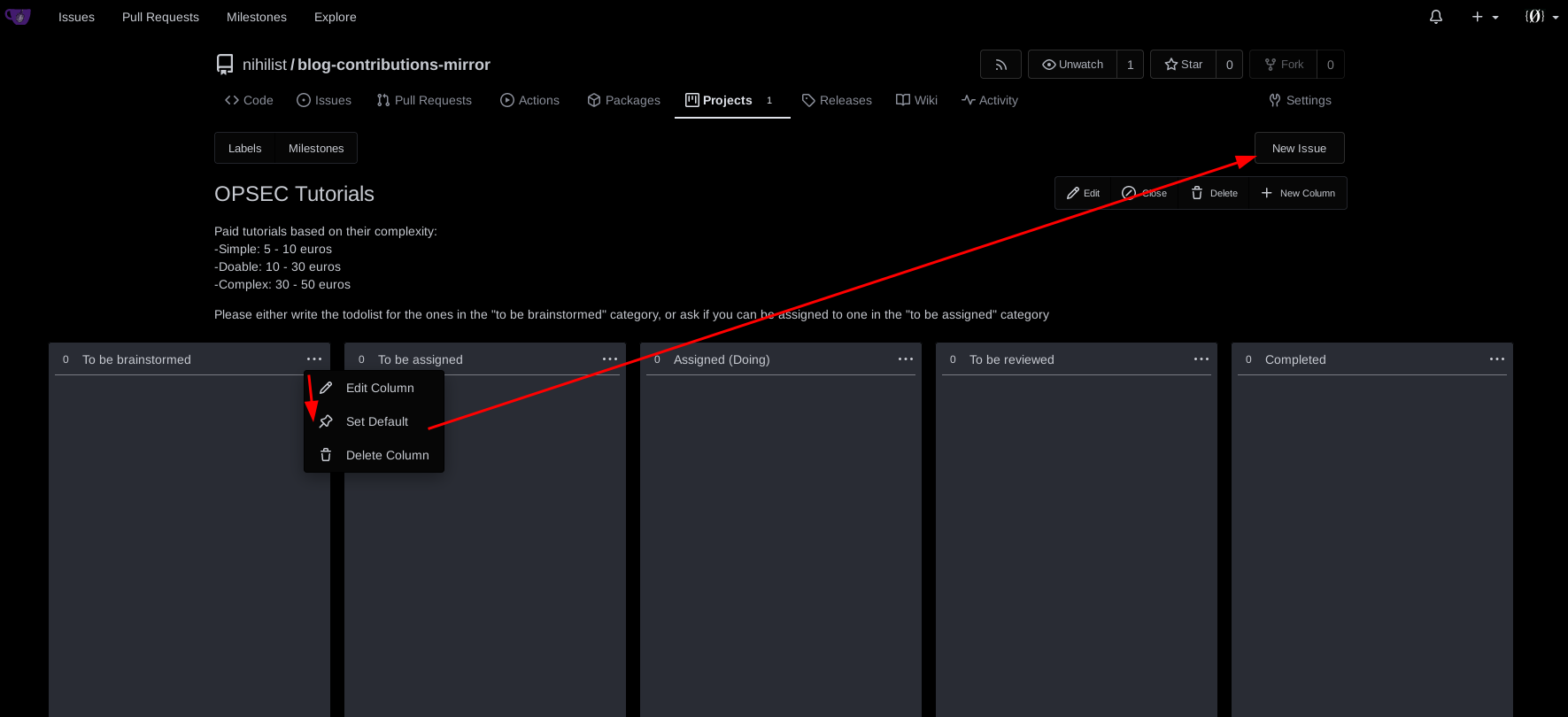The image size is (1568, 717).
Task: Toggle Unwatch on this repository
Action: click(1072, 65)
